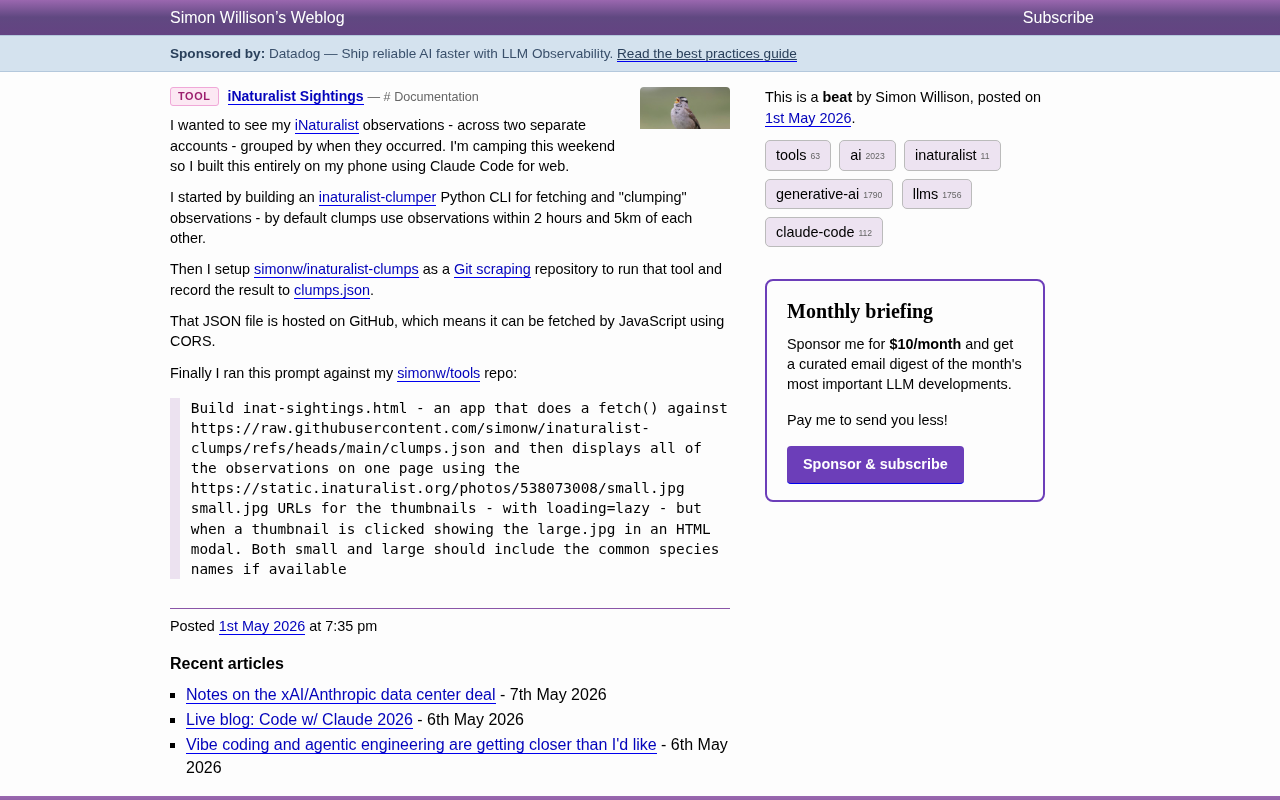
Task: Go to Simon Willison's Weblog home
Action: pyautogui.click(x=257, y=17)
